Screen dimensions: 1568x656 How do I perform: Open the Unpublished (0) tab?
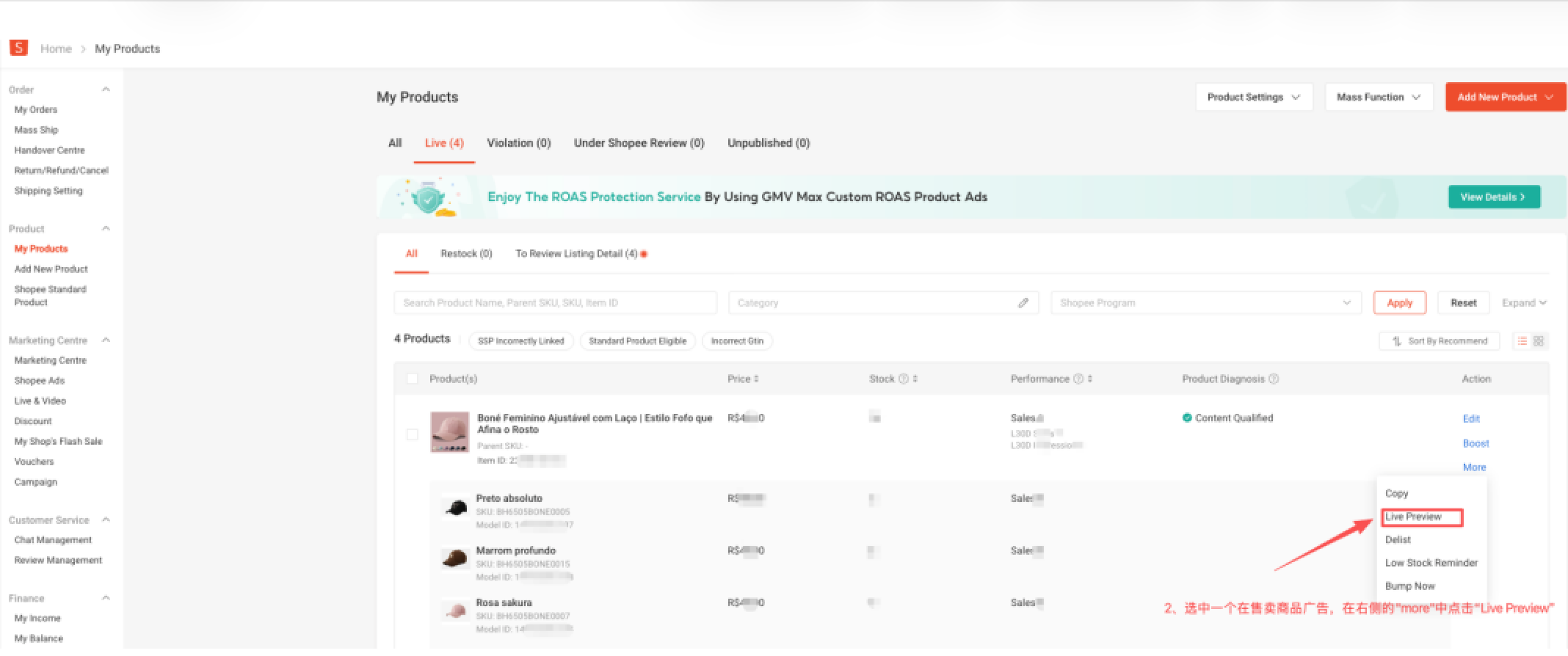[769, 143]
